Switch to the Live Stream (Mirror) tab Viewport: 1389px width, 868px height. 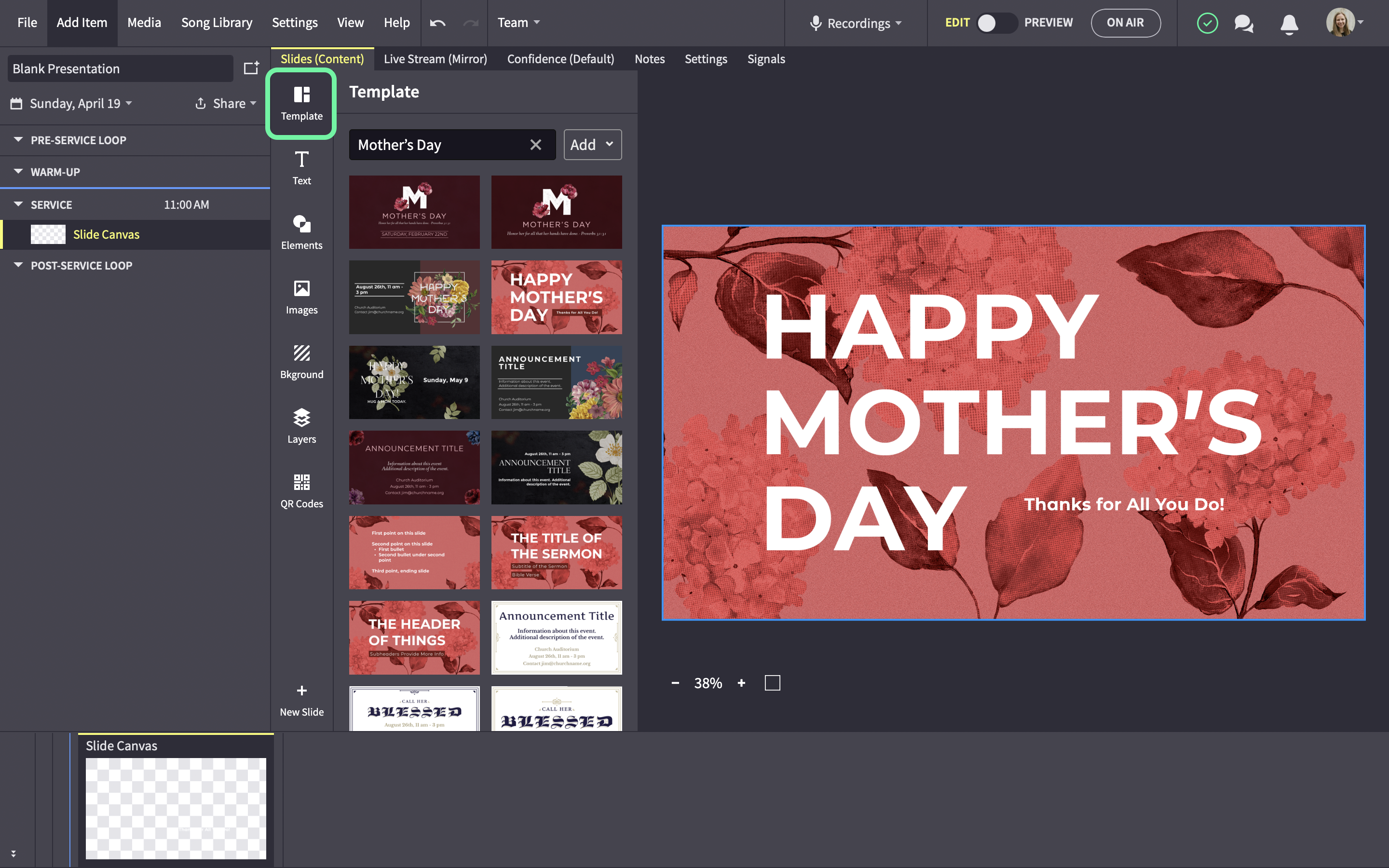pos(435,58)
